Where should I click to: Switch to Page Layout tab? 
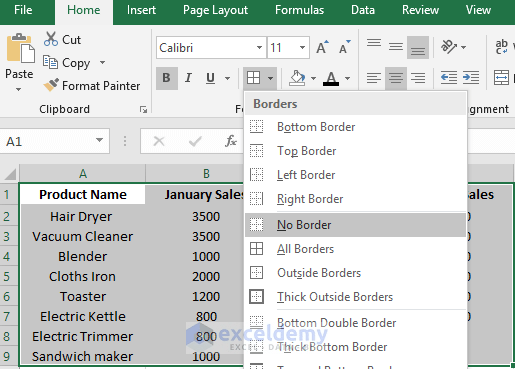point(215,10)
